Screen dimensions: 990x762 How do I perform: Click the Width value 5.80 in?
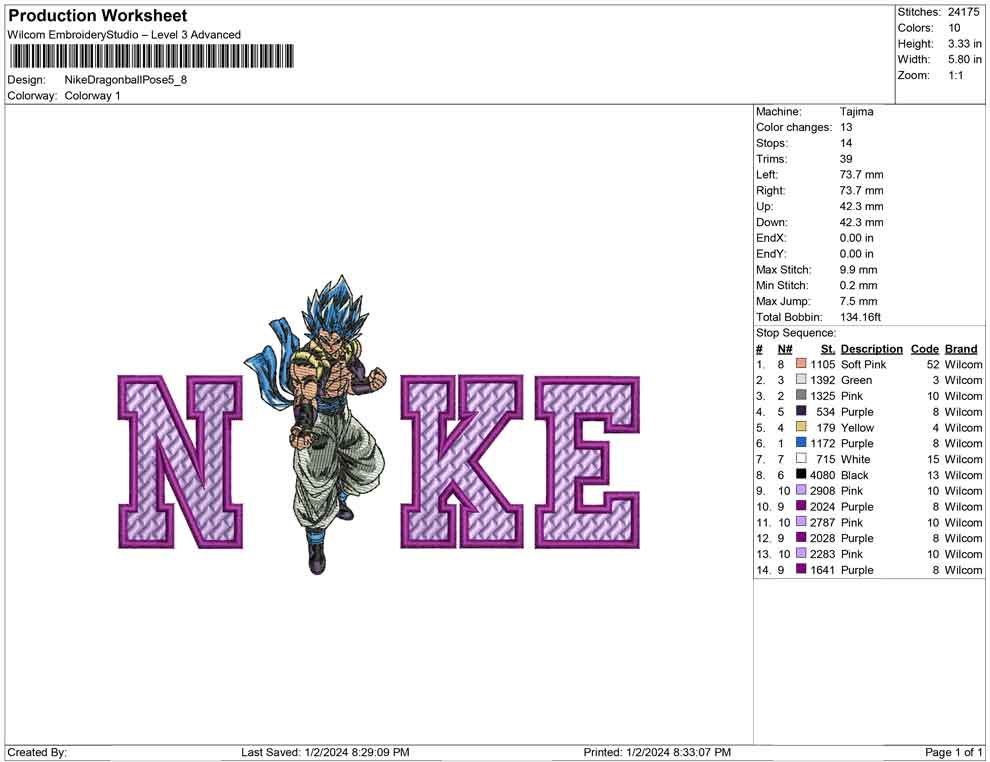coord(965,59)
